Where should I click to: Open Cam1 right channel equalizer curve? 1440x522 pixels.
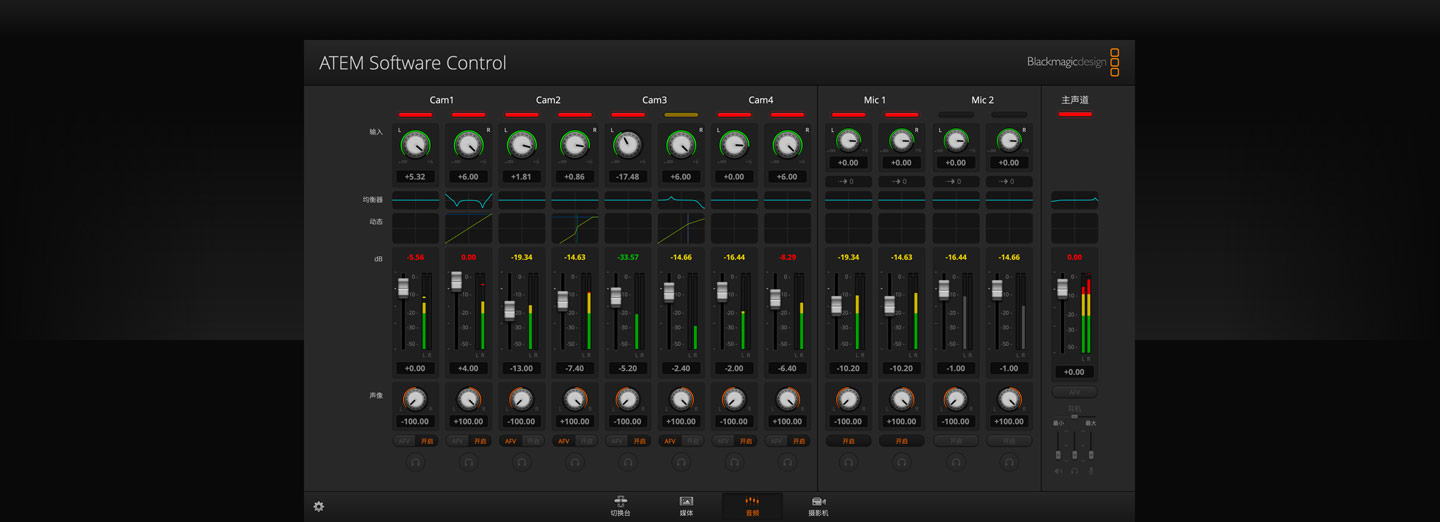point(468,200)
